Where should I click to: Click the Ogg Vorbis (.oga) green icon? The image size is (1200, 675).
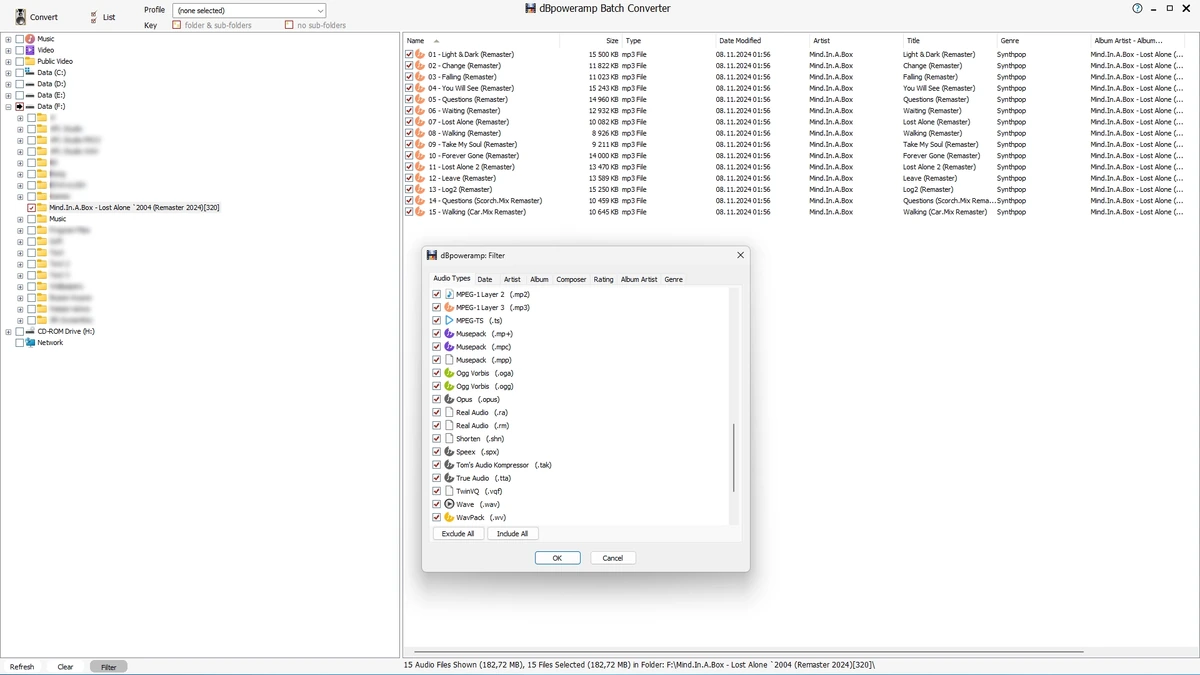tap(449, 373)
